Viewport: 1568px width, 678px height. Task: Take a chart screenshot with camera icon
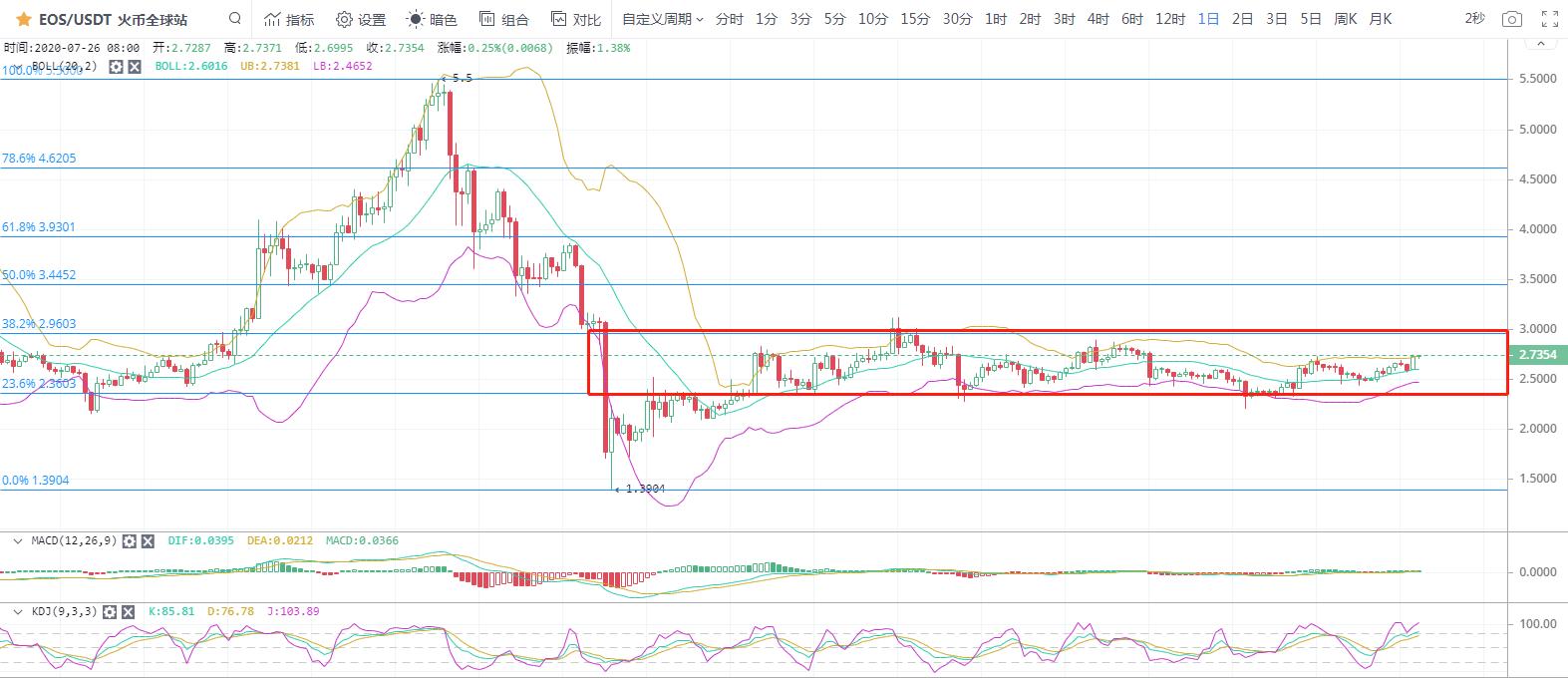point(1512,19)
